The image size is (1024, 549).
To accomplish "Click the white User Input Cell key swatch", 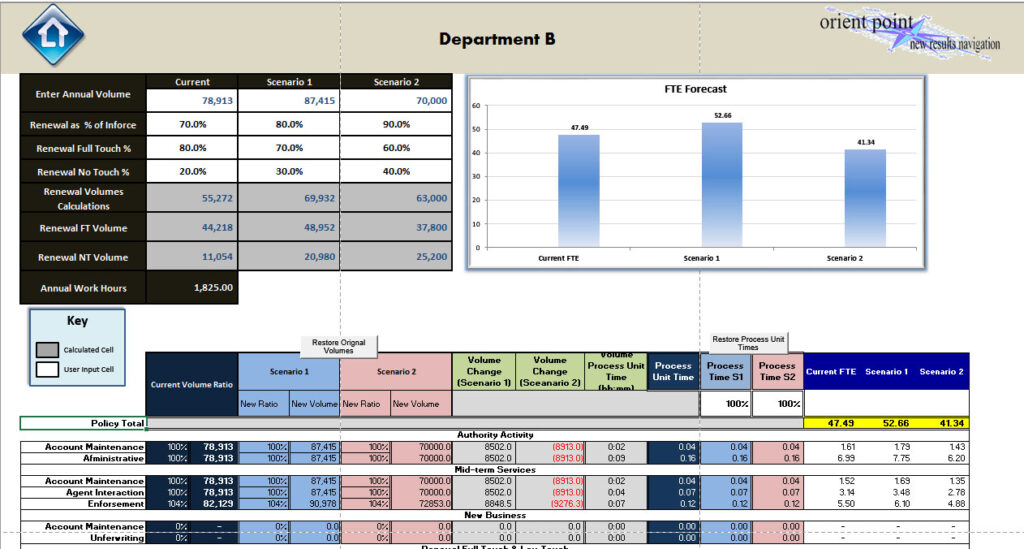I will (47, 369).
